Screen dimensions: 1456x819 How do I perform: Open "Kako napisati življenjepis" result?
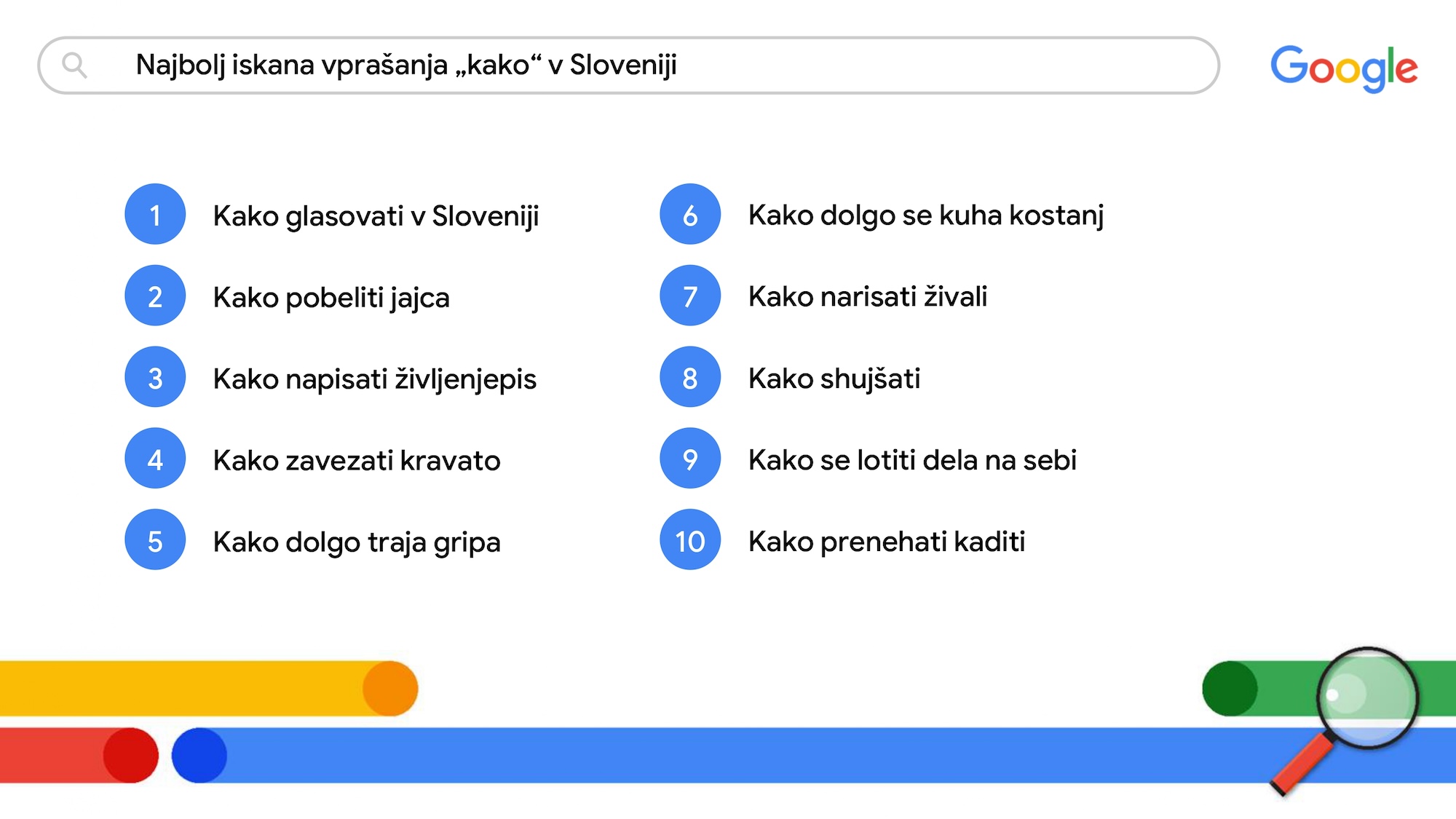[374, 379]
